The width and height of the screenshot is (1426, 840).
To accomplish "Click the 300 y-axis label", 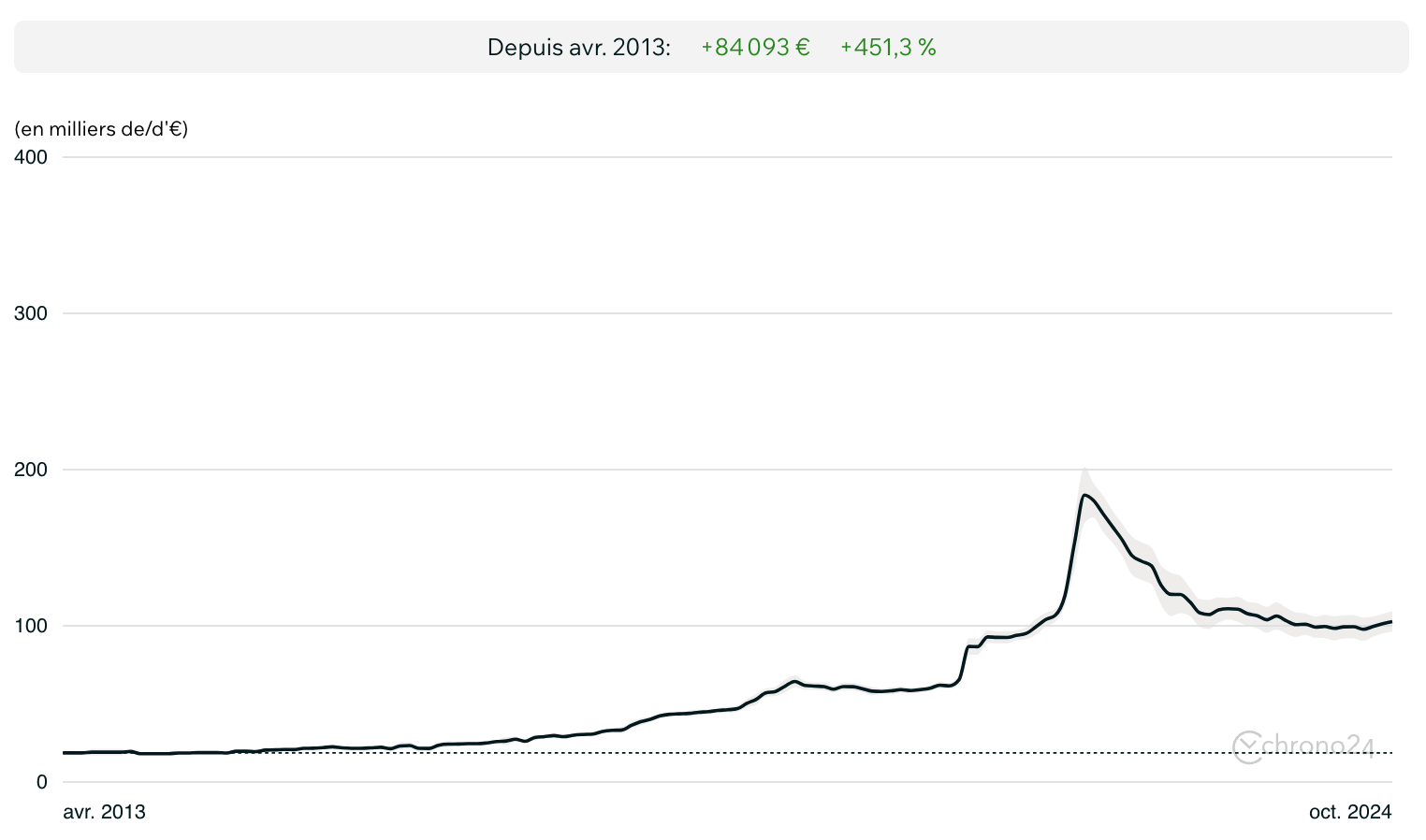I will tap(31, 313).
